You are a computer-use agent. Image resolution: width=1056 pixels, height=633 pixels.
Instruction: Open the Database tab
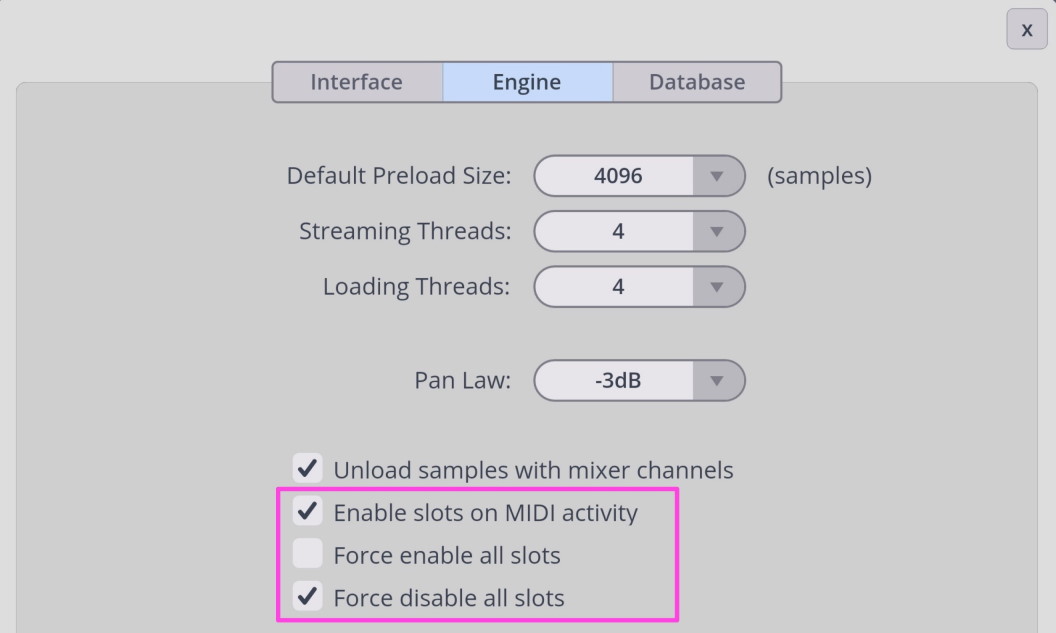pyautogui.click(x=697, y=82)
